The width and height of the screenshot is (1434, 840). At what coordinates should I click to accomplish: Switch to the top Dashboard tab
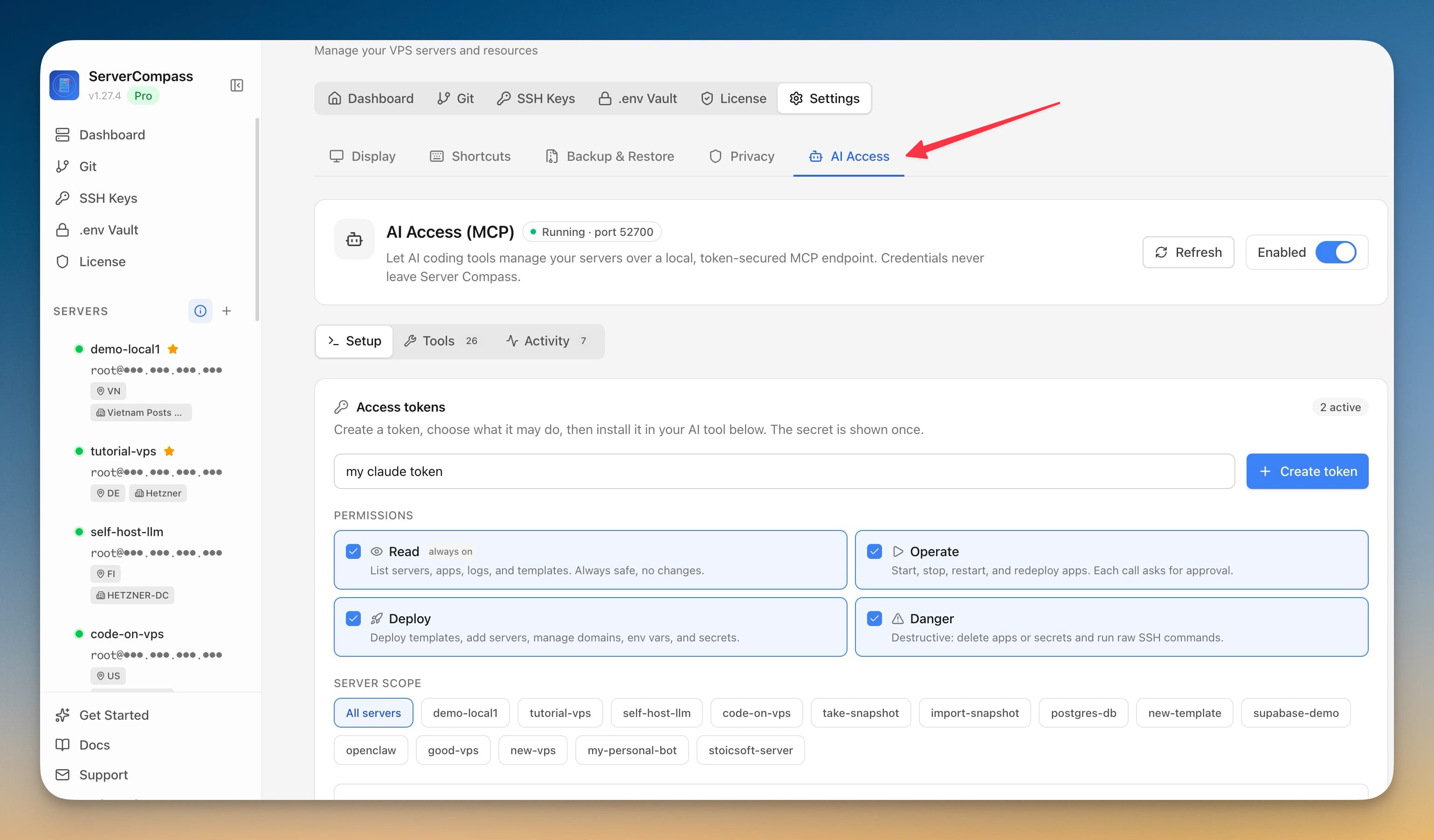371,98
